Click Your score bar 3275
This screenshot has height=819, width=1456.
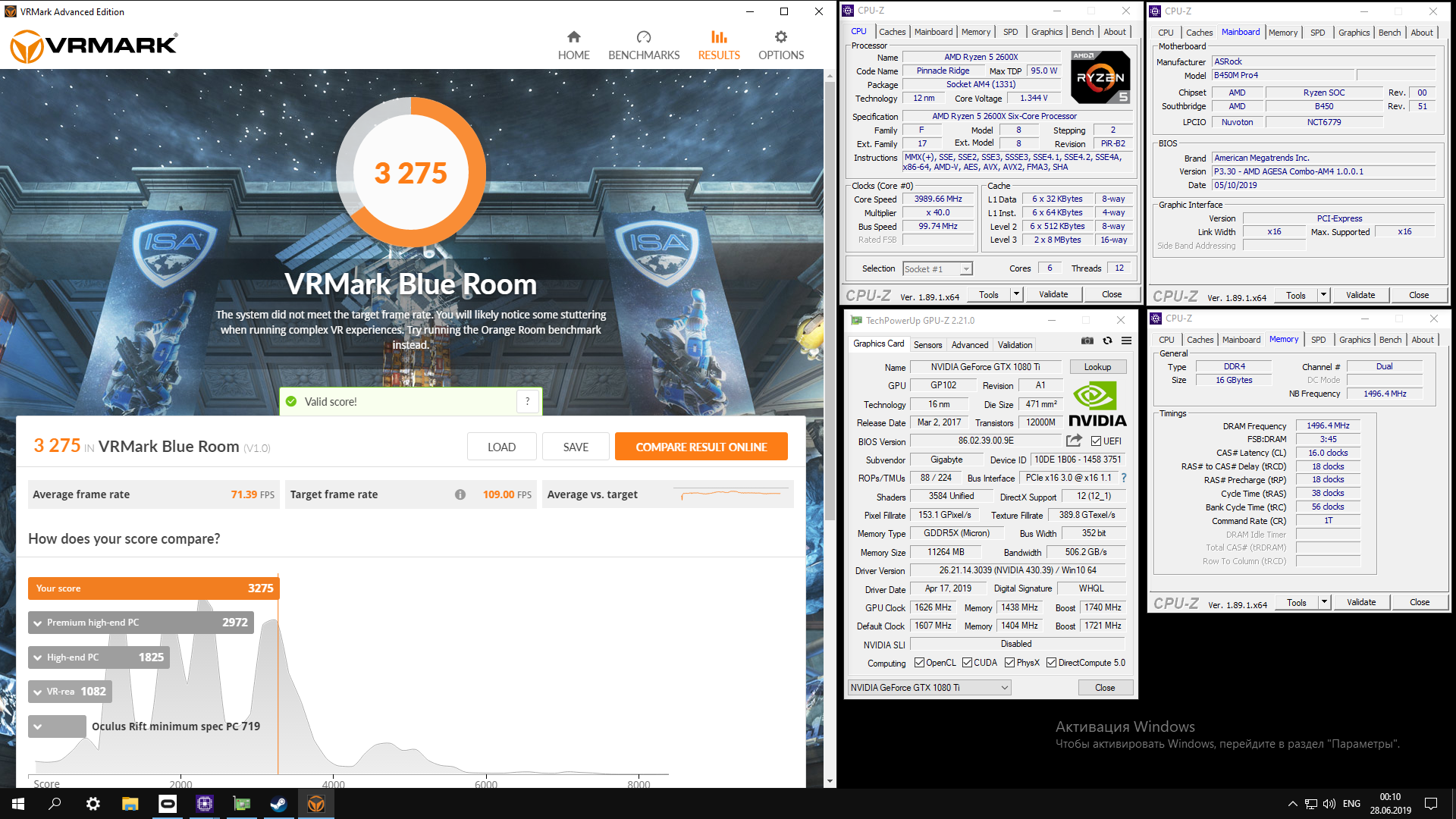[153, 588]
